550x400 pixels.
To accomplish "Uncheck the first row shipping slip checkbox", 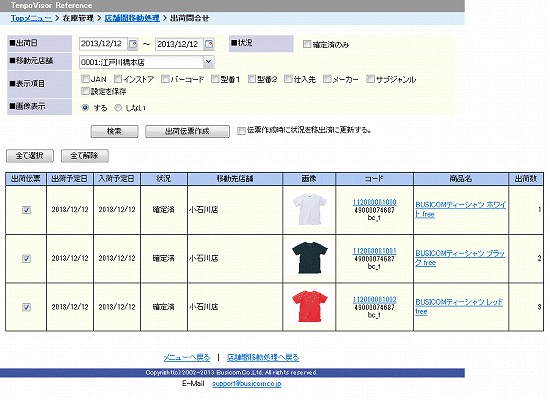I will [x=26, y=210].
